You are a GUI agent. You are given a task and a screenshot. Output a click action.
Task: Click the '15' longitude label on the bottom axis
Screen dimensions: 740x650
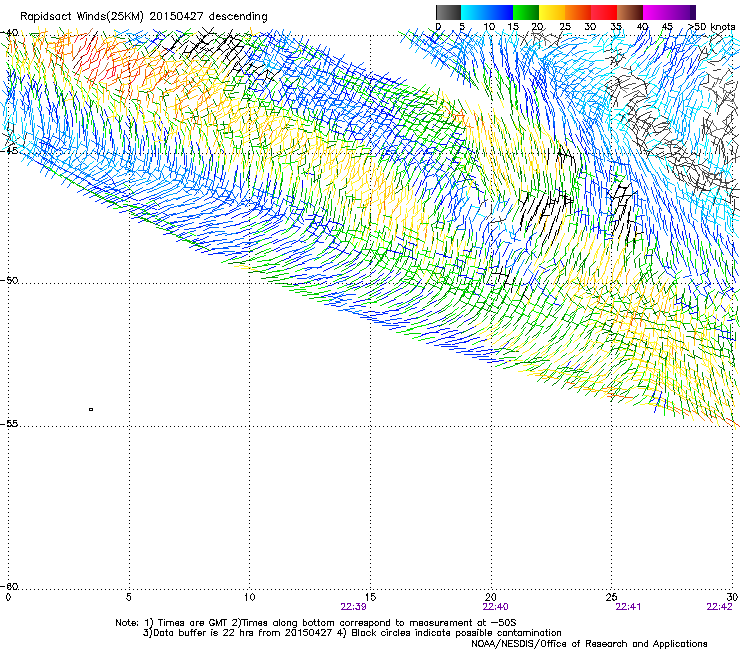[370, 597]
